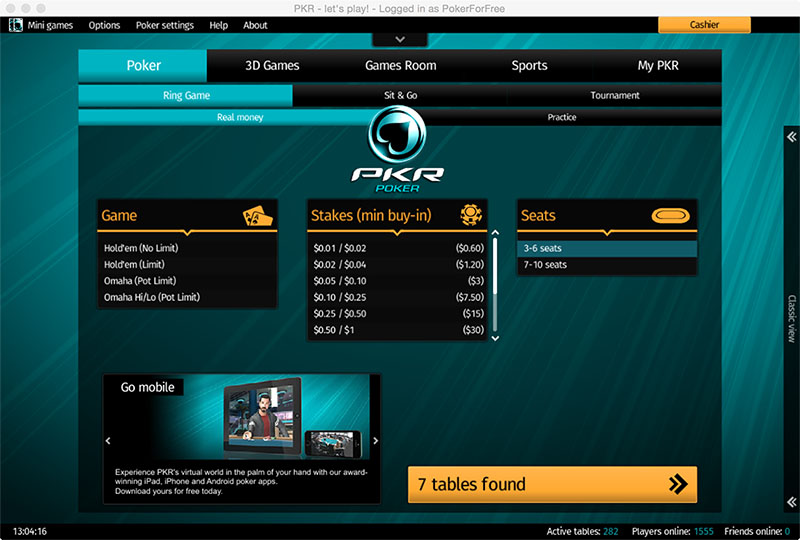
Task: Click the poker chip icon in Stakes panel
Action: [x=472, y=215]
